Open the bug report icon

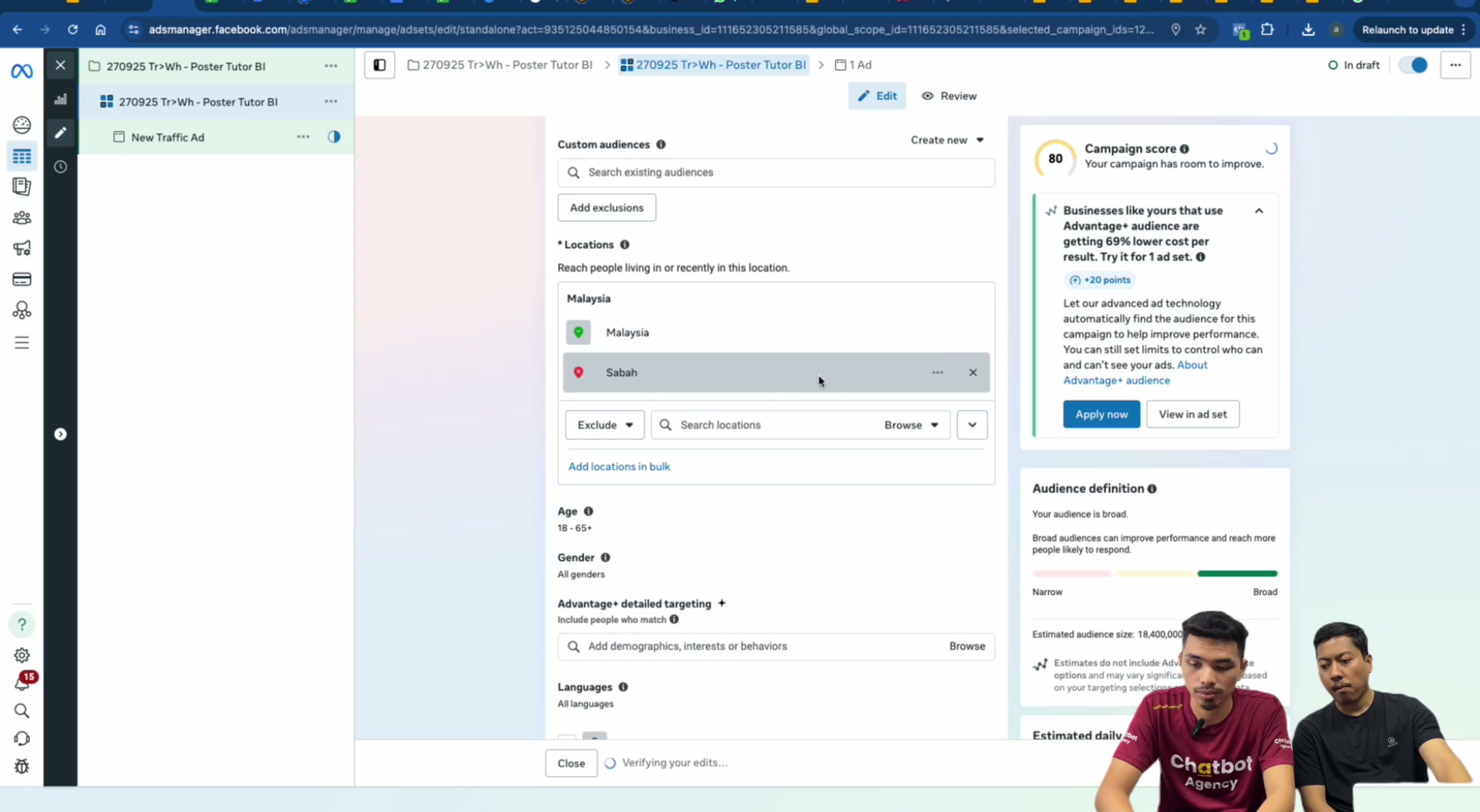click(22, 766)
